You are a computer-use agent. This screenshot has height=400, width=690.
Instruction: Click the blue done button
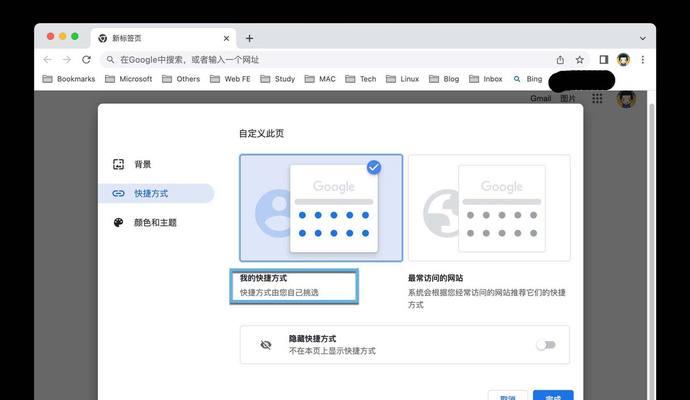pyautogui.click(x=553, y=396)
